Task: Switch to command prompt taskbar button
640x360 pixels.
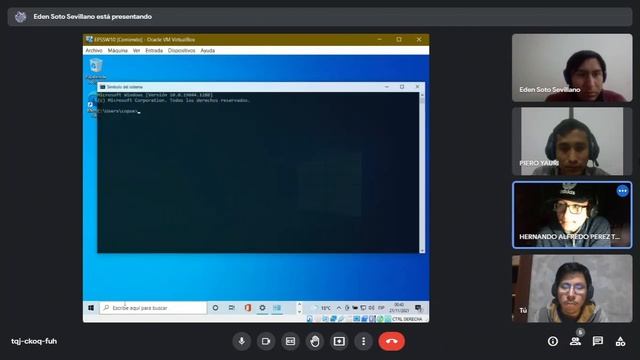Action: [x=277, y=308]
